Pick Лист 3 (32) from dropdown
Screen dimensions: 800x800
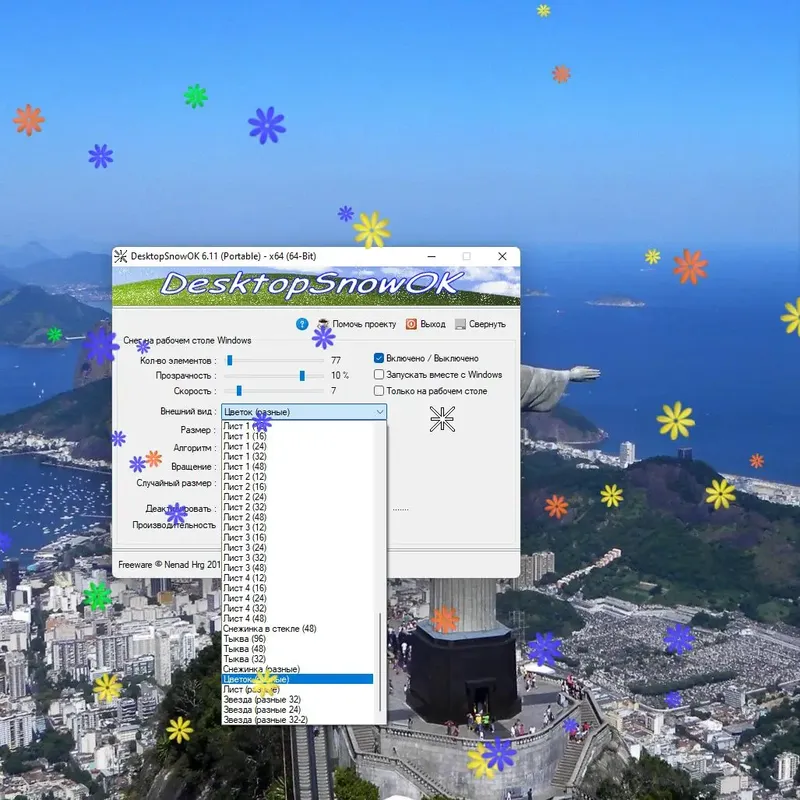[x=297, y=558]
